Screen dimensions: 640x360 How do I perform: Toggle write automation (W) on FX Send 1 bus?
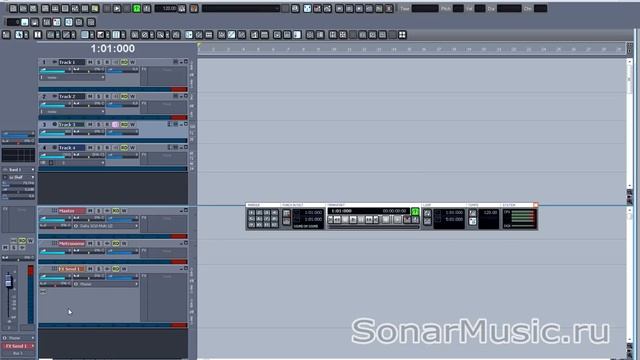pyautogui.click(x=124, y=269)
